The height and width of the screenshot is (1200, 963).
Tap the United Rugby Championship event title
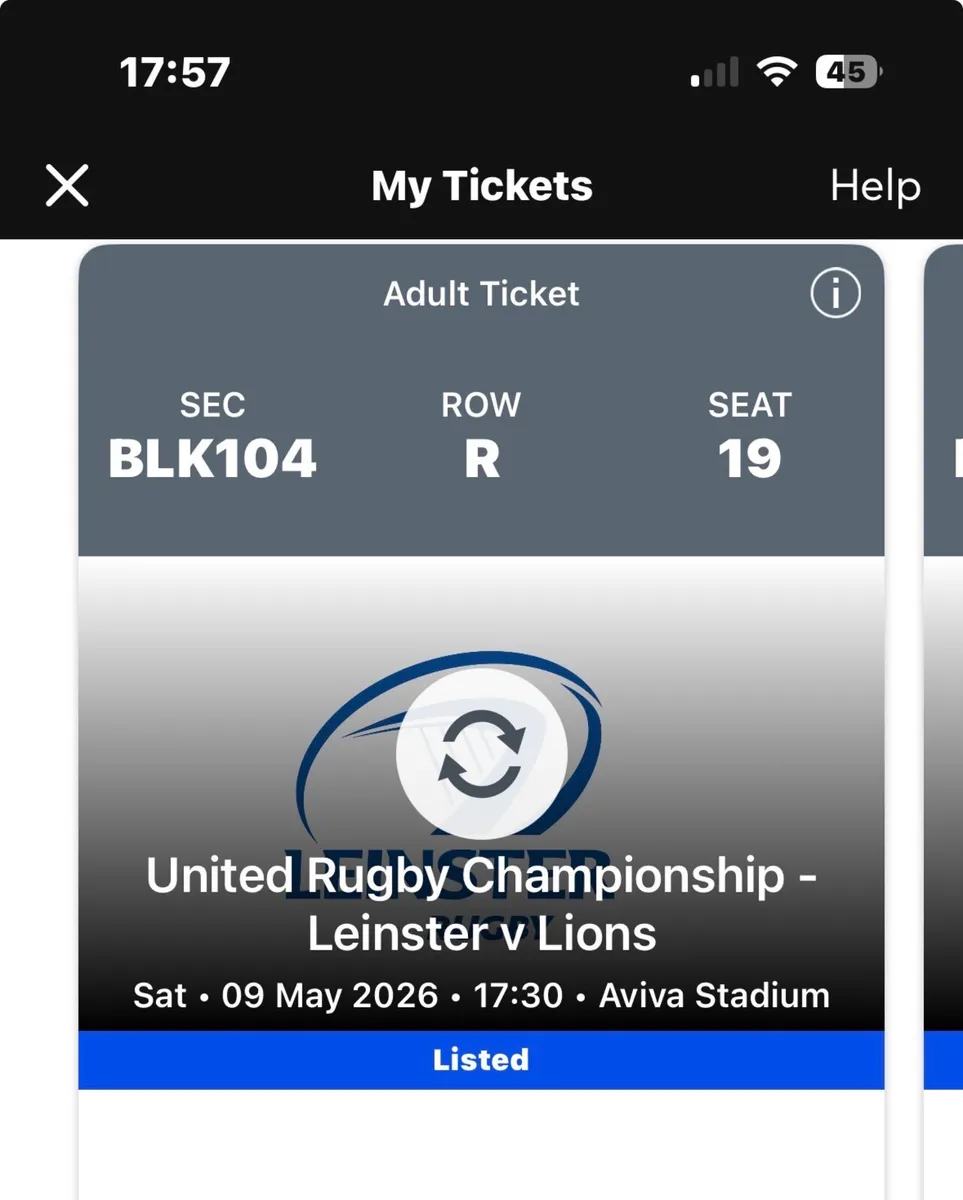[481, 902]
